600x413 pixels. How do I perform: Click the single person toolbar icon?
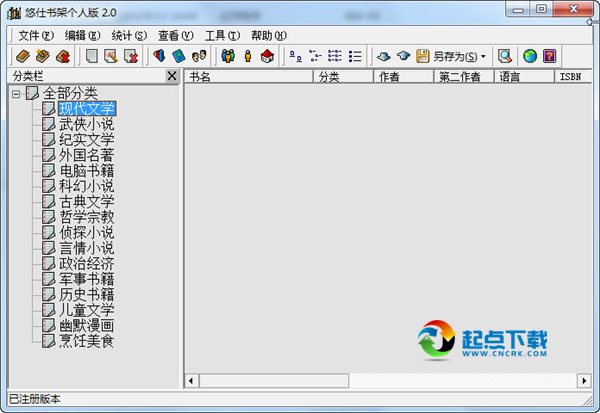point(248,56)
